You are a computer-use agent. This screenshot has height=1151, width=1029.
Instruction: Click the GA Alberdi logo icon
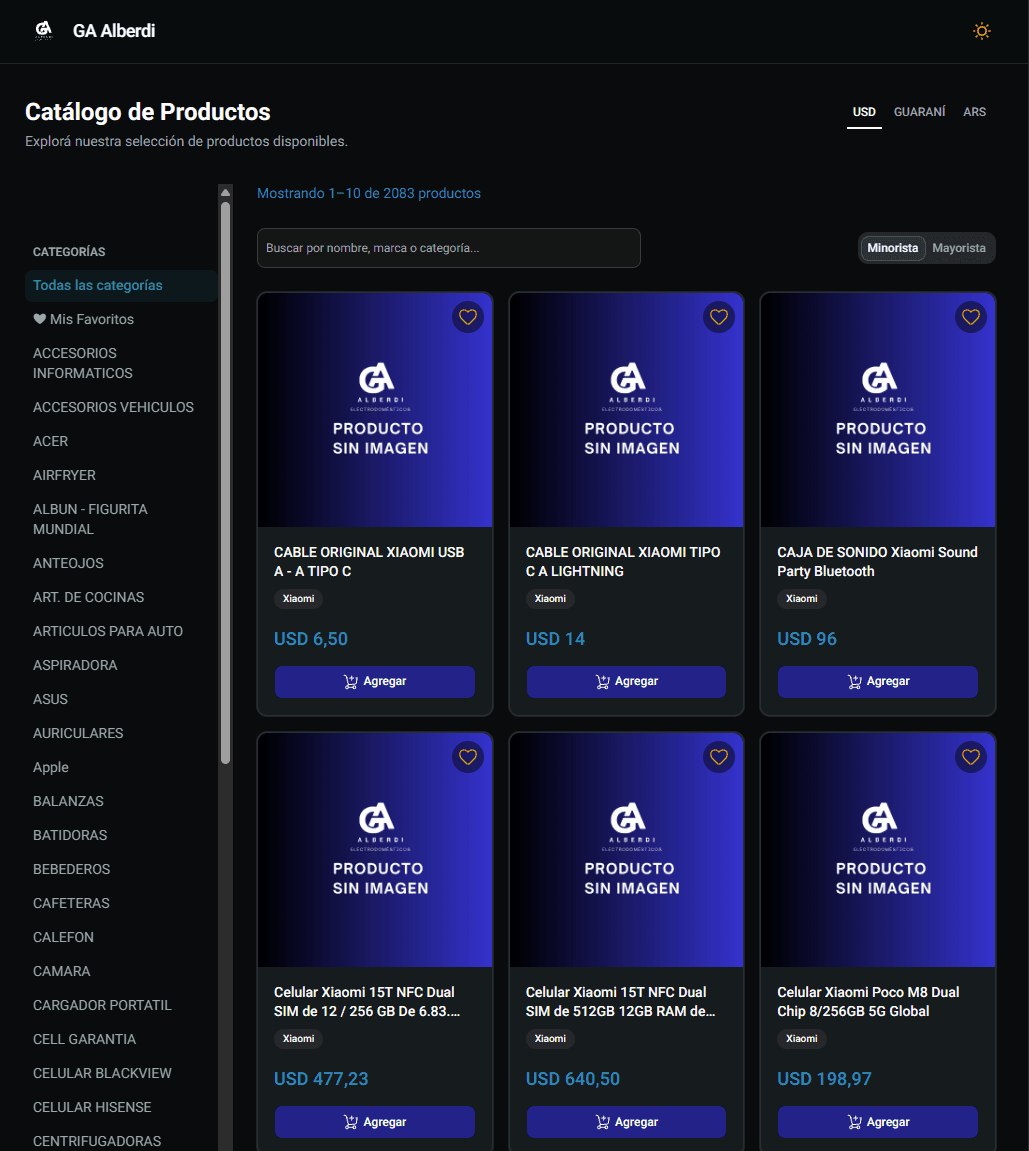pyautogui.click(x=44, y=31)
